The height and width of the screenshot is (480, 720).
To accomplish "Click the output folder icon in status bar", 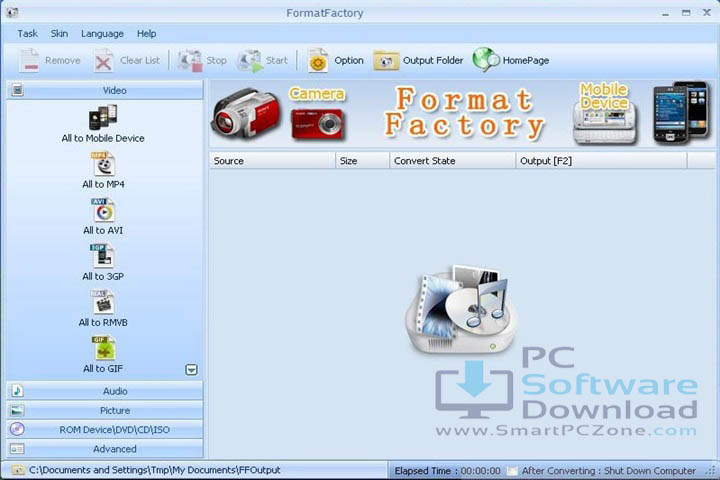I will tap(18, 470).
